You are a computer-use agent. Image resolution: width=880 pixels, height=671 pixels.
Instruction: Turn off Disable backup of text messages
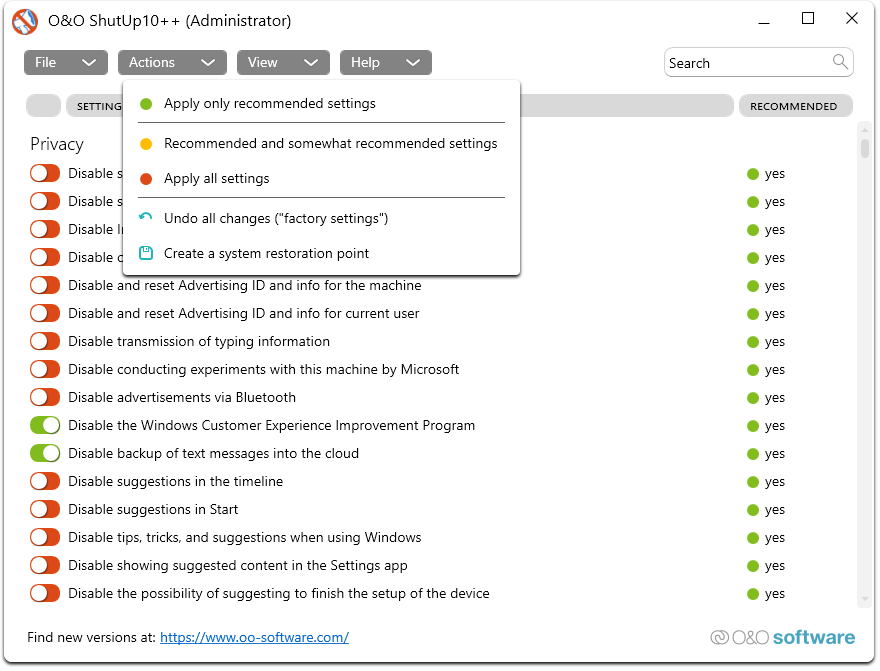pos(45,454)
